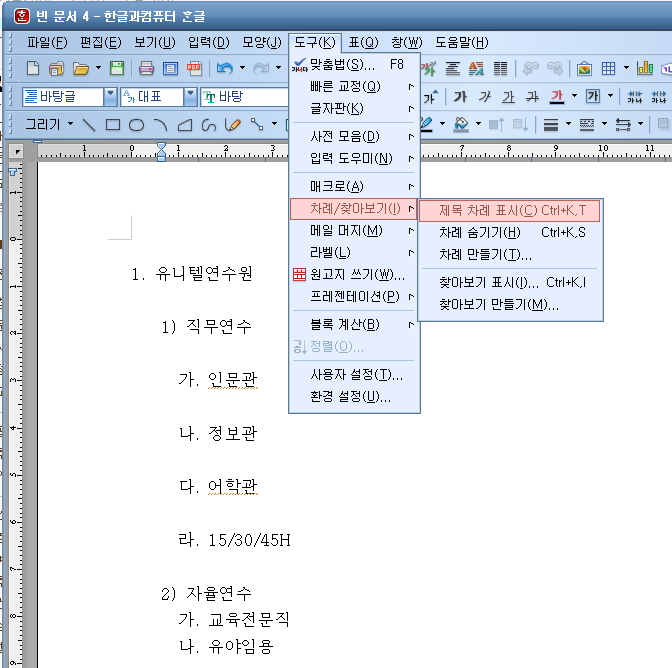Viewport: 672px width, 668px height.
Task: Open the document templates folder icon
Action: (x=56, y=69)
